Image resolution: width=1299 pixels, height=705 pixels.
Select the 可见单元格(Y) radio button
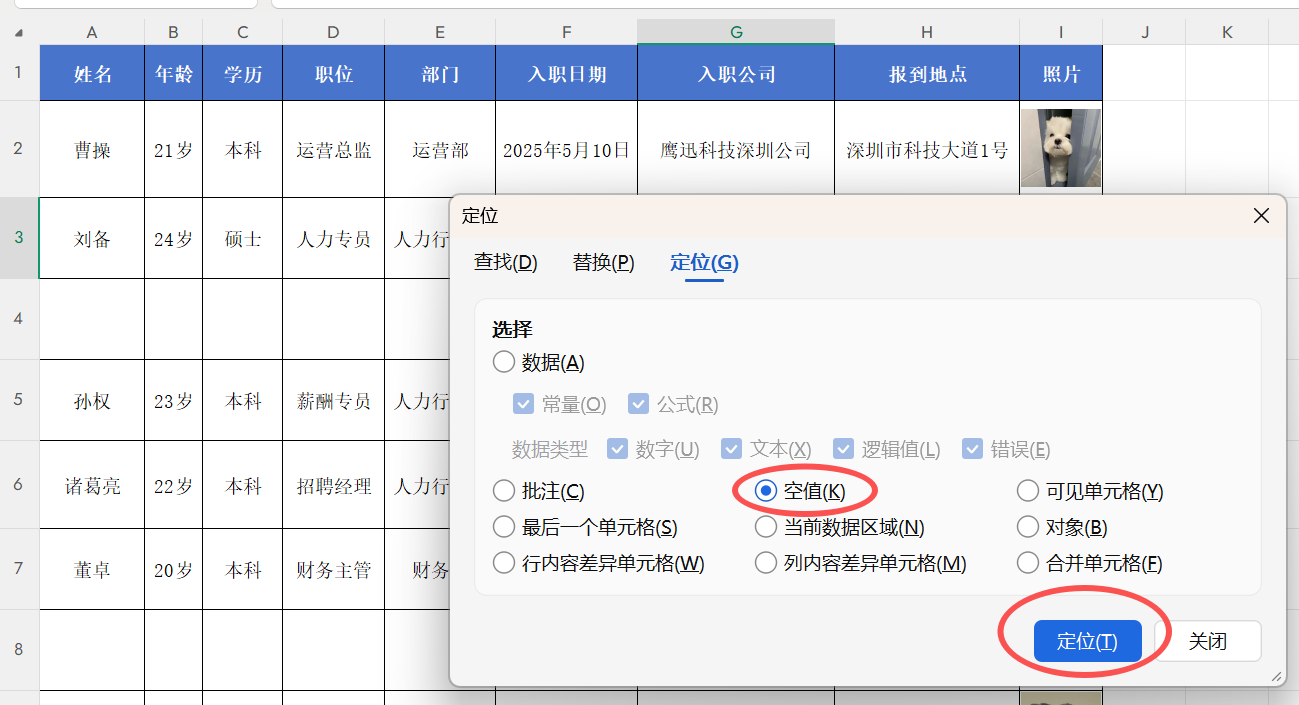pos(1028,490)
